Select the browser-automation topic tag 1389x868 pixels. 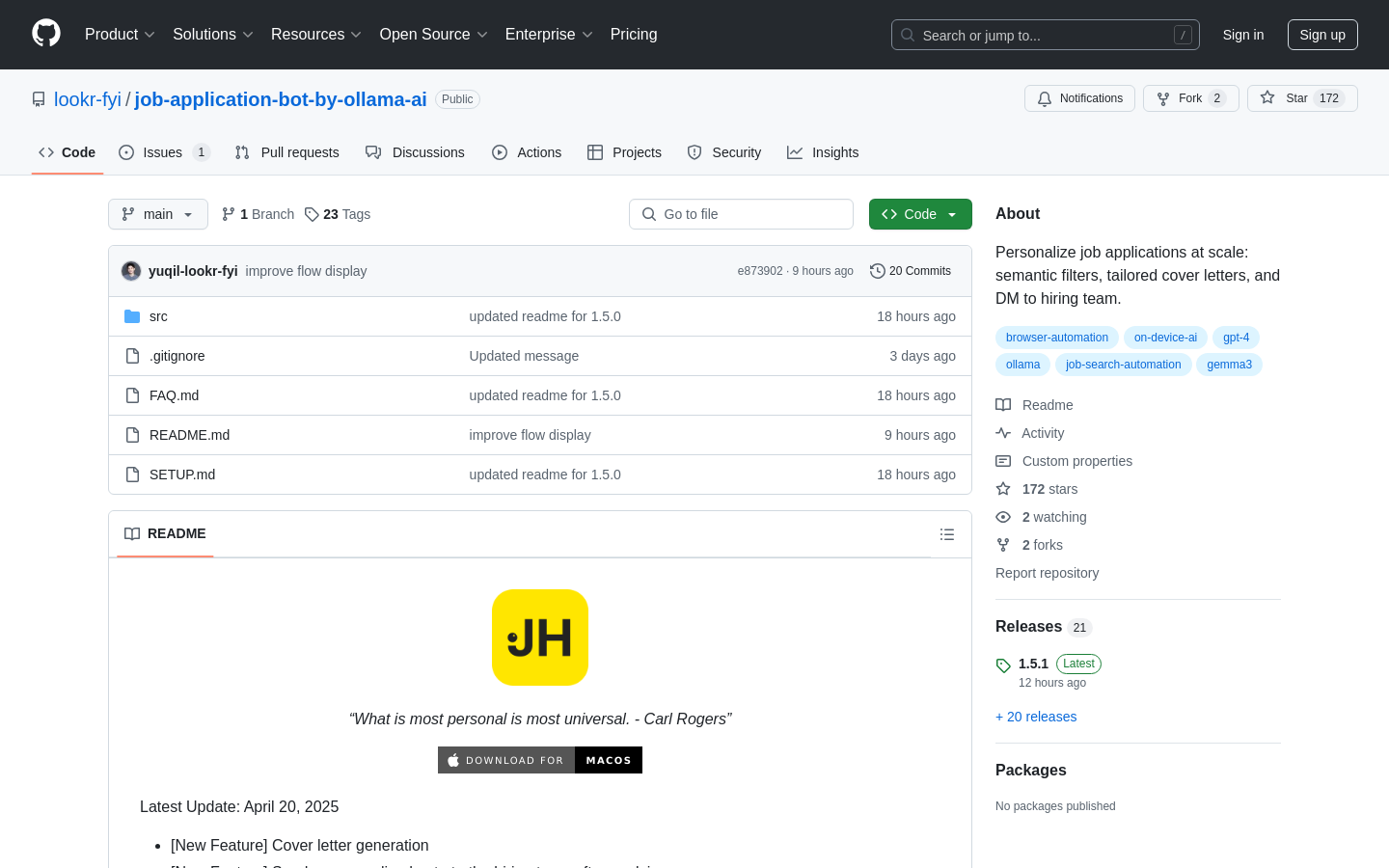point(1057,338)
